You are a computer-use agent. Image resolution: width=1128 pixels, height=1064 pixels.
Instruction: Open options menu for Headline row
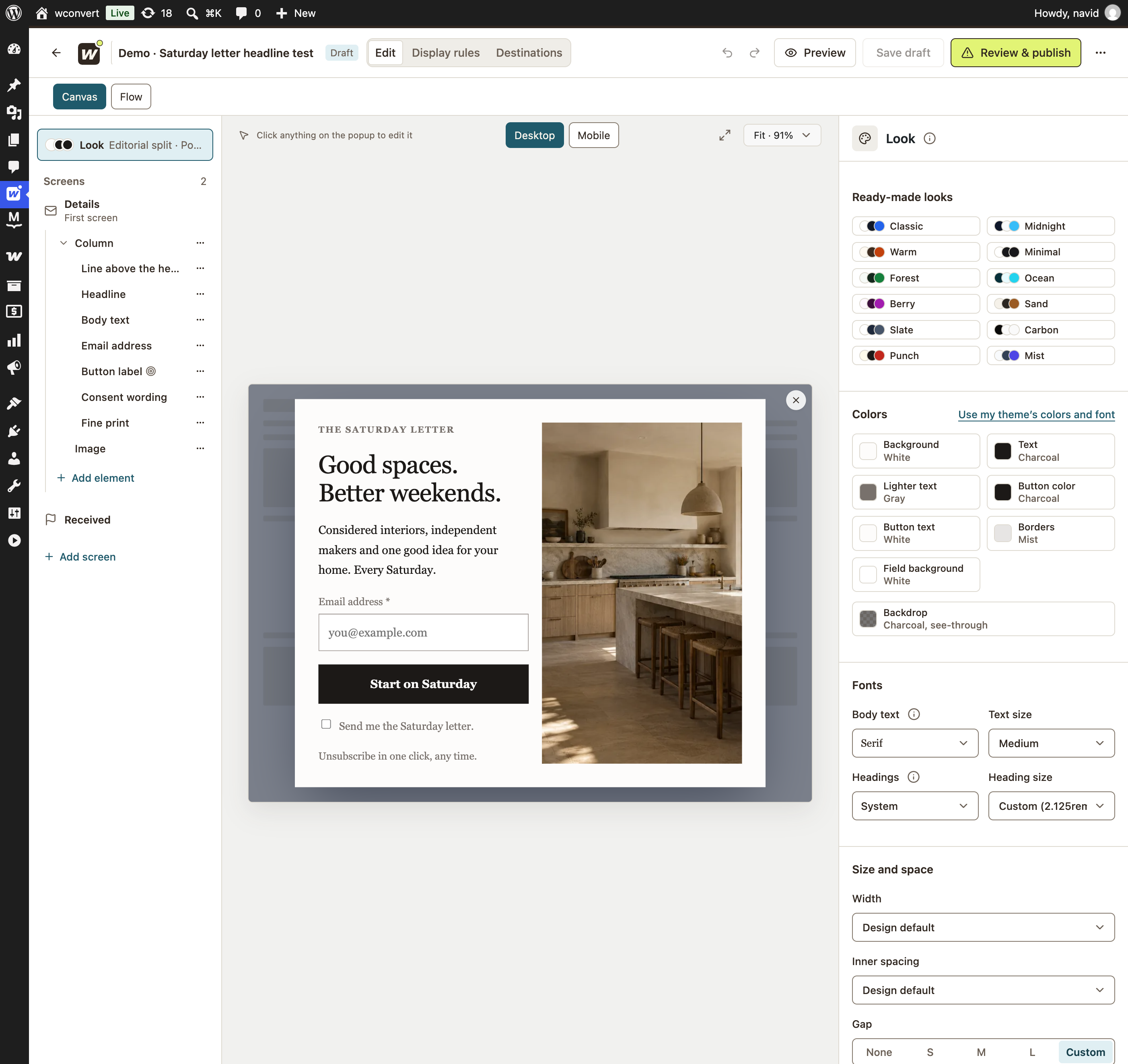pos(200,294)
